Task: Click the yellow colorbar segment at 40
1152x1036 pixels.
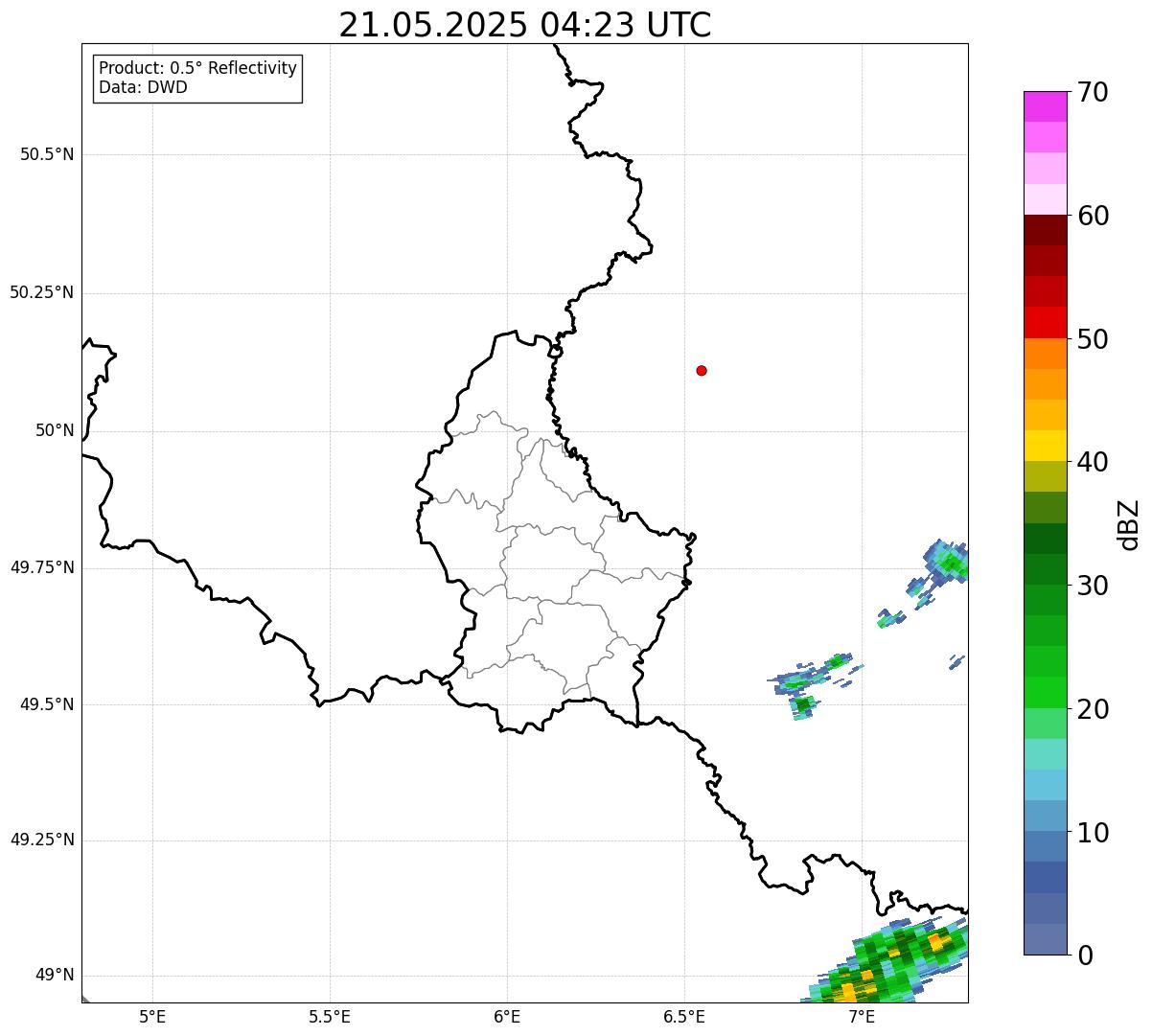Action: (x=1045, y=446)
